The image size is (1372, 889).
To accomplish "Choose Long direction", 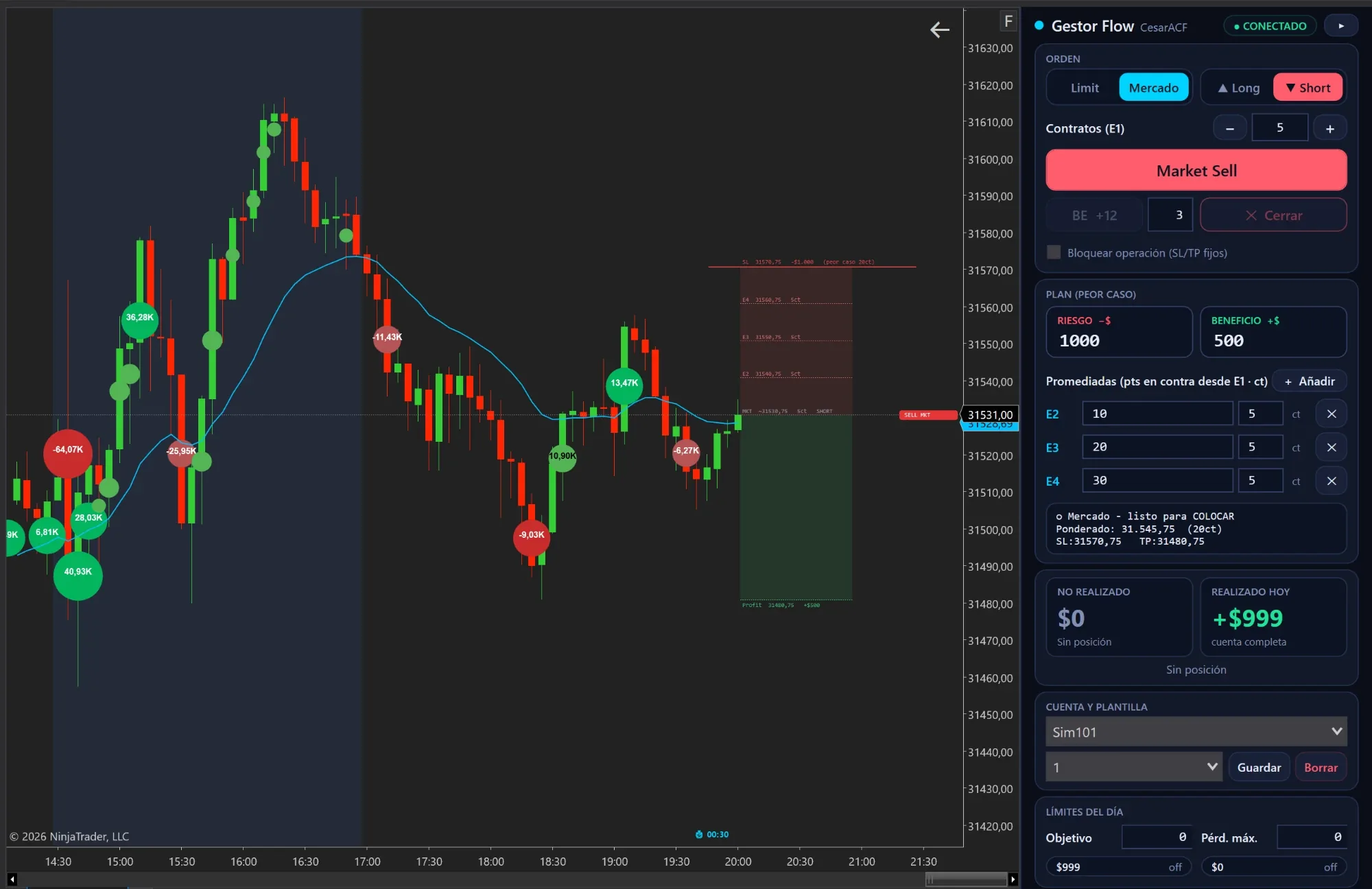I will [1238, 88].
